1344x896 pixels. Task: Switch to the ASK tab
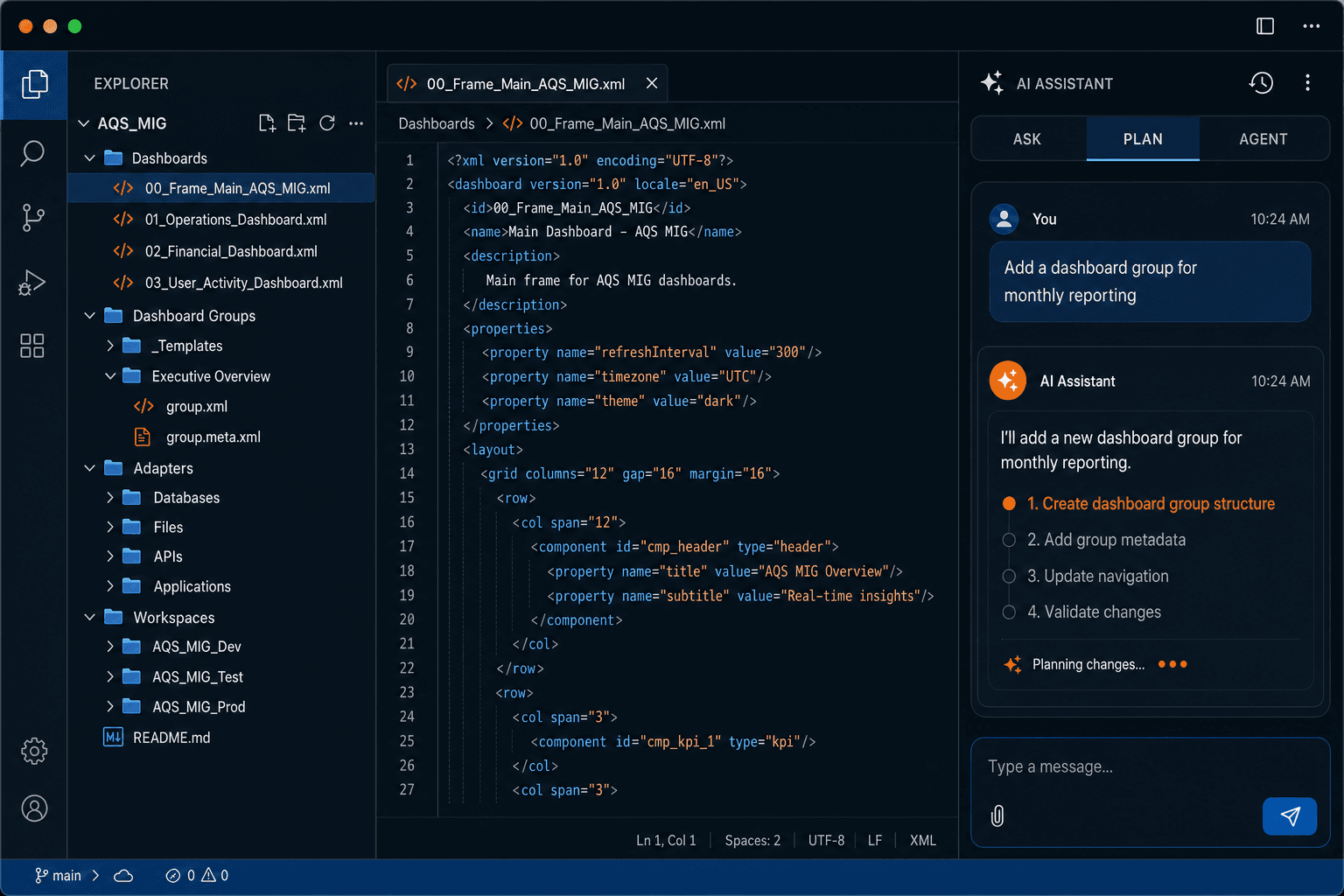pyautogui.click(x=1027, y=139)
